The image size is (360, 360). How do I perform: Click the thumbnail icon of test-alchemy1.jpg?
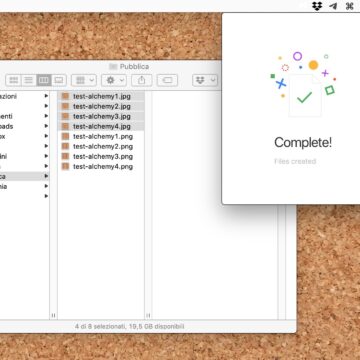point(66,96)
